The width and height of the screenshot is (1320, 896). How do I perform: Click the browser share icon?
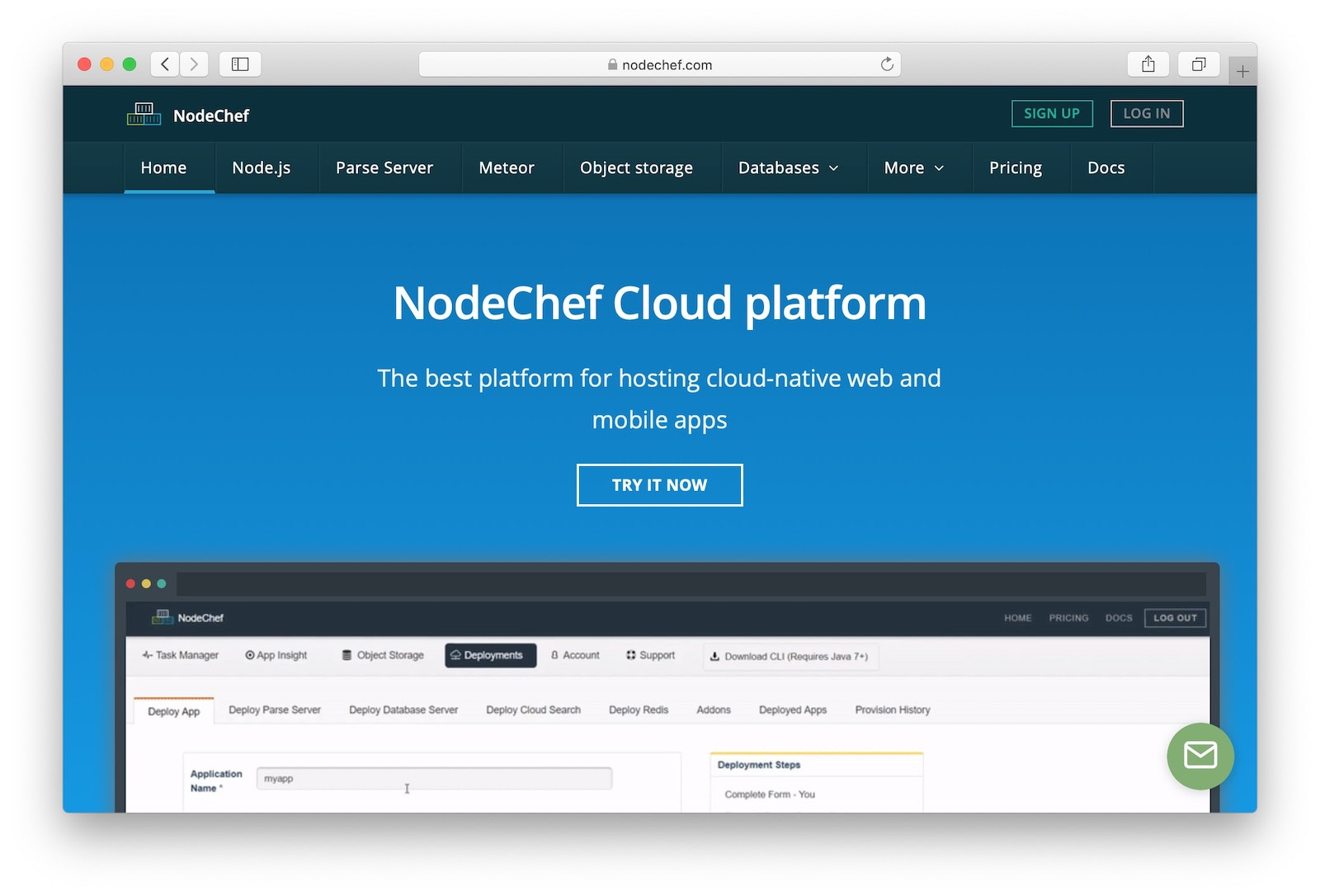1148,64
